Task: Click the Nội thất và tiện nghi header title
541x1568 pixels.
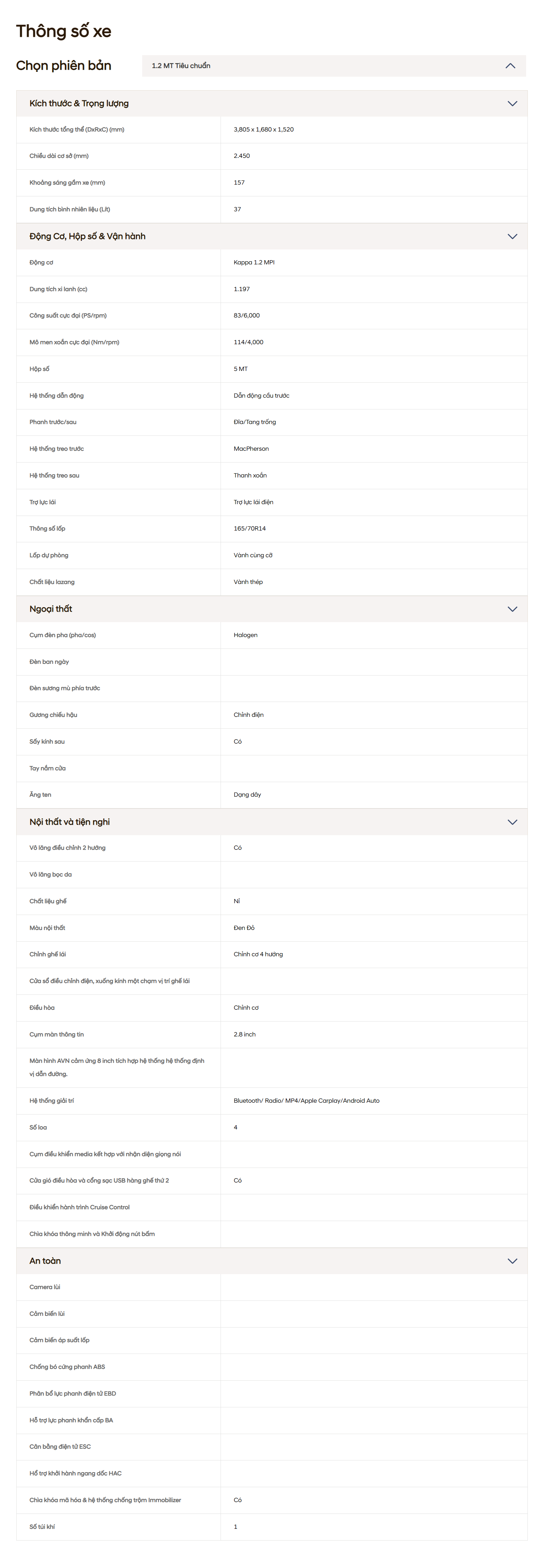Action: coord(69,822)
